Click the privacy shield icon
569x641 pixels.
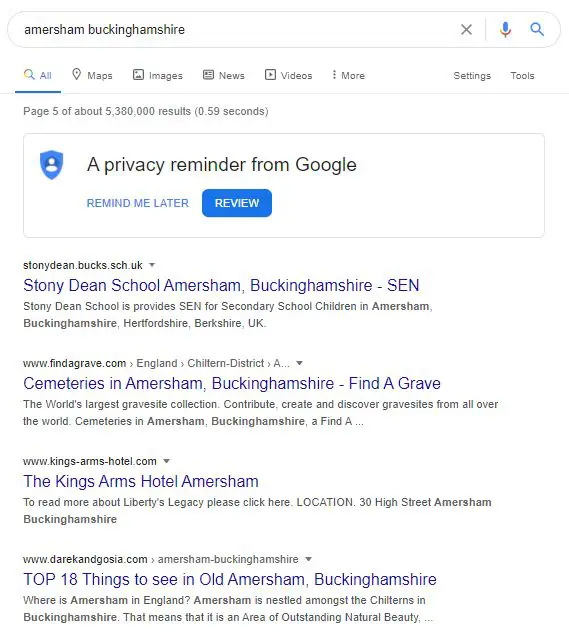click(x=52, y=165)
